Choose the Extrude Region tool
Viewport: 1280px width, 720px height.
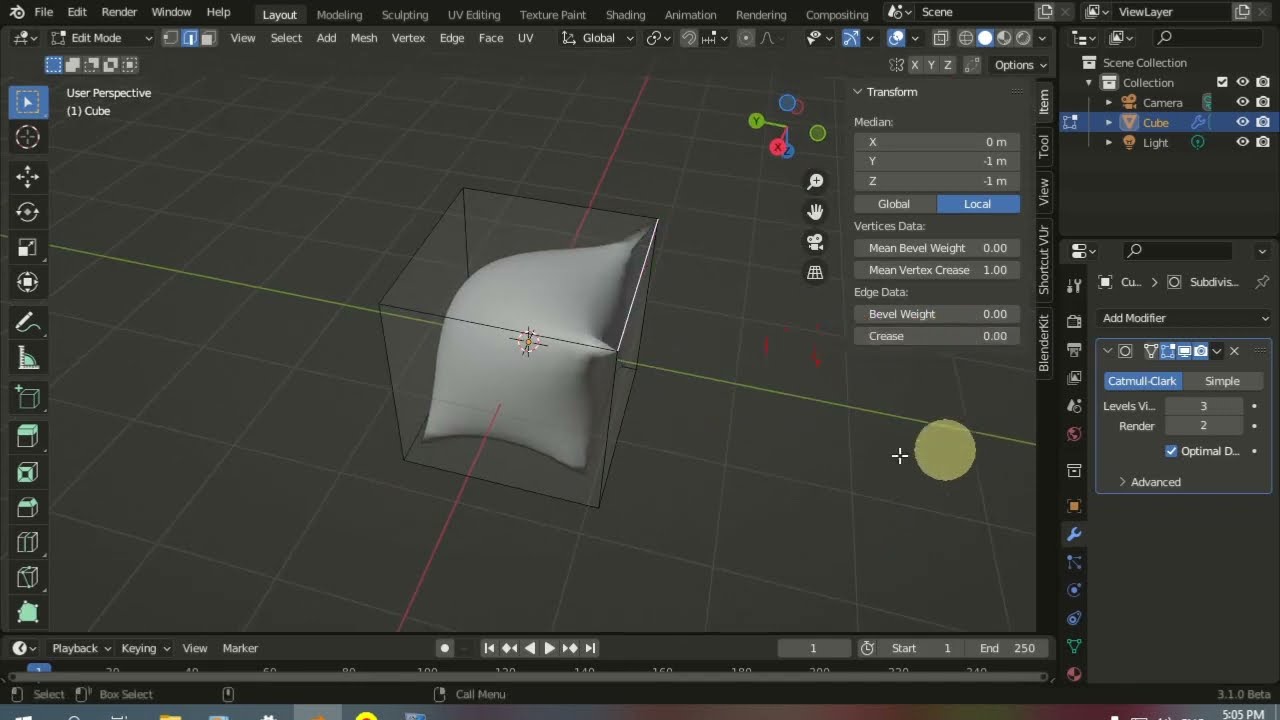pos(28,436)
